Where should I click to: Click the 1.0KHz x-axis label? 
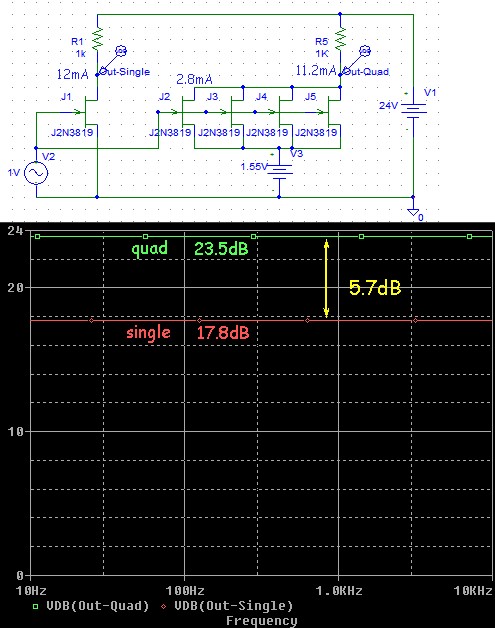click(339, 590)
